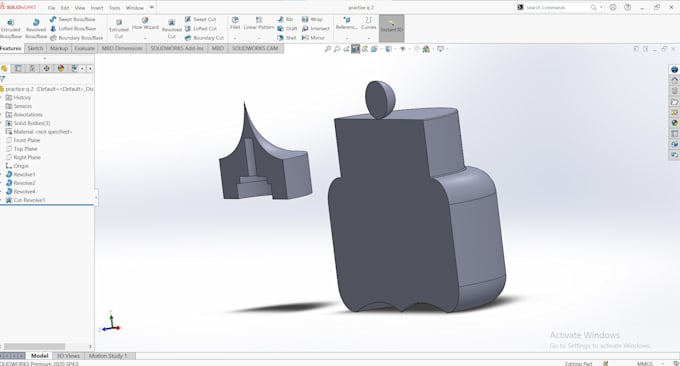680x366 pixels.
Task: Open the Window menu
Action: pyautogui.click(x=134, y=8)
